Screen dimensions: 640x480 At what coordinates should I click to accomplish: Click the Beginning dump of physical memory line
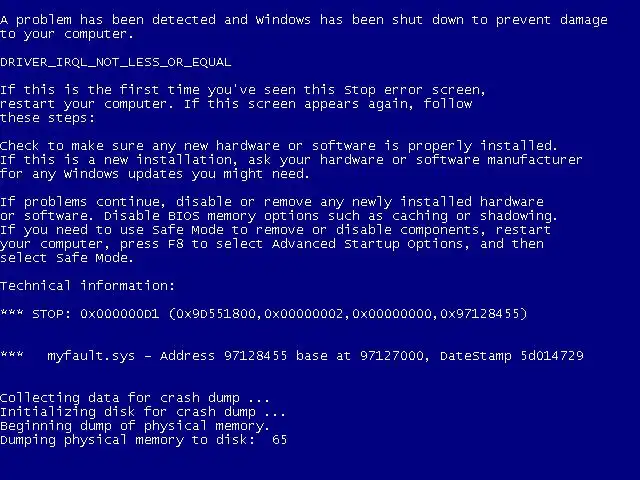135,426
